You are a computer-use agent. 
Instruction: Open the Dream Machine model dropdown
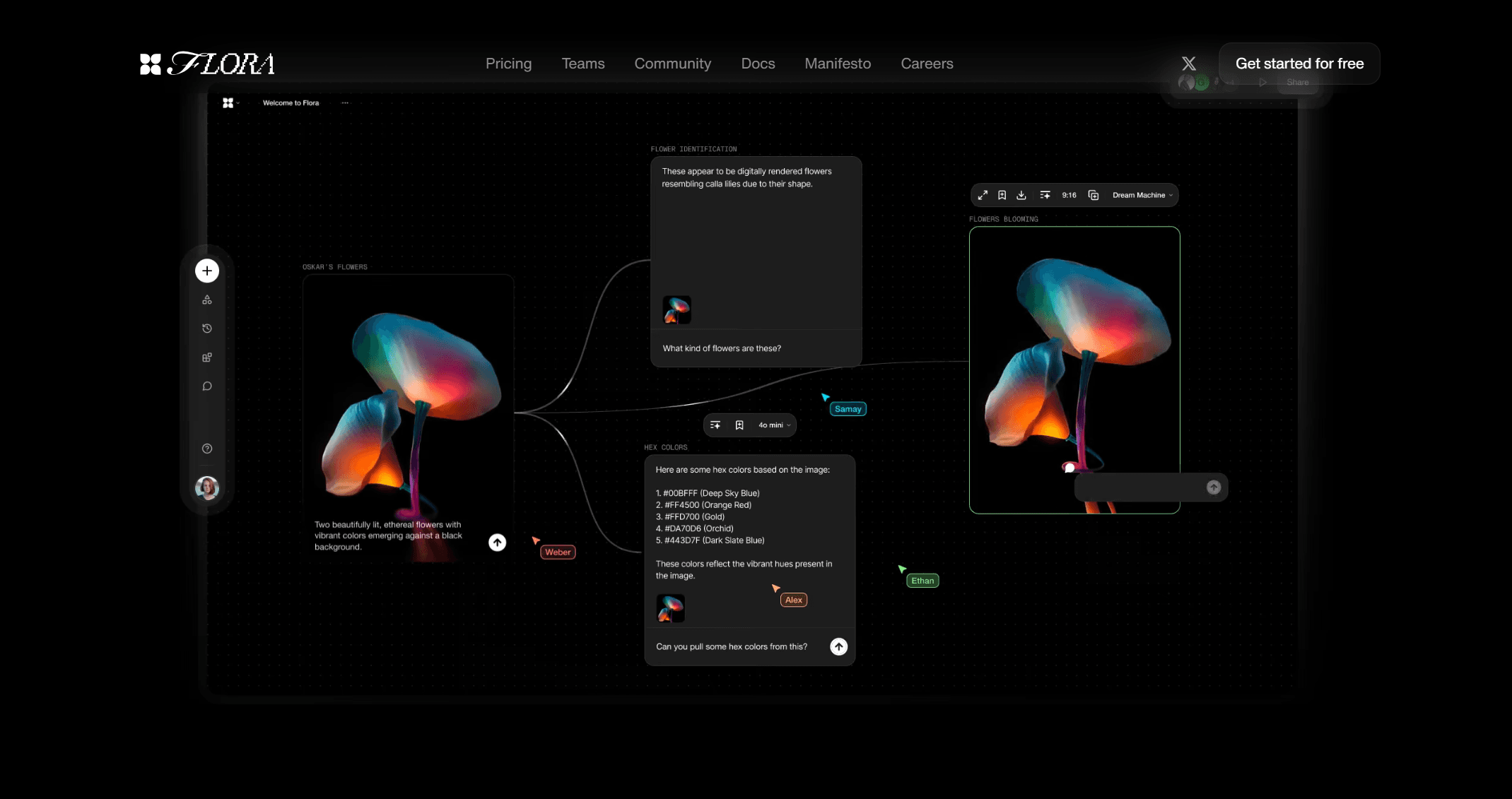(x=1142, y=195)
